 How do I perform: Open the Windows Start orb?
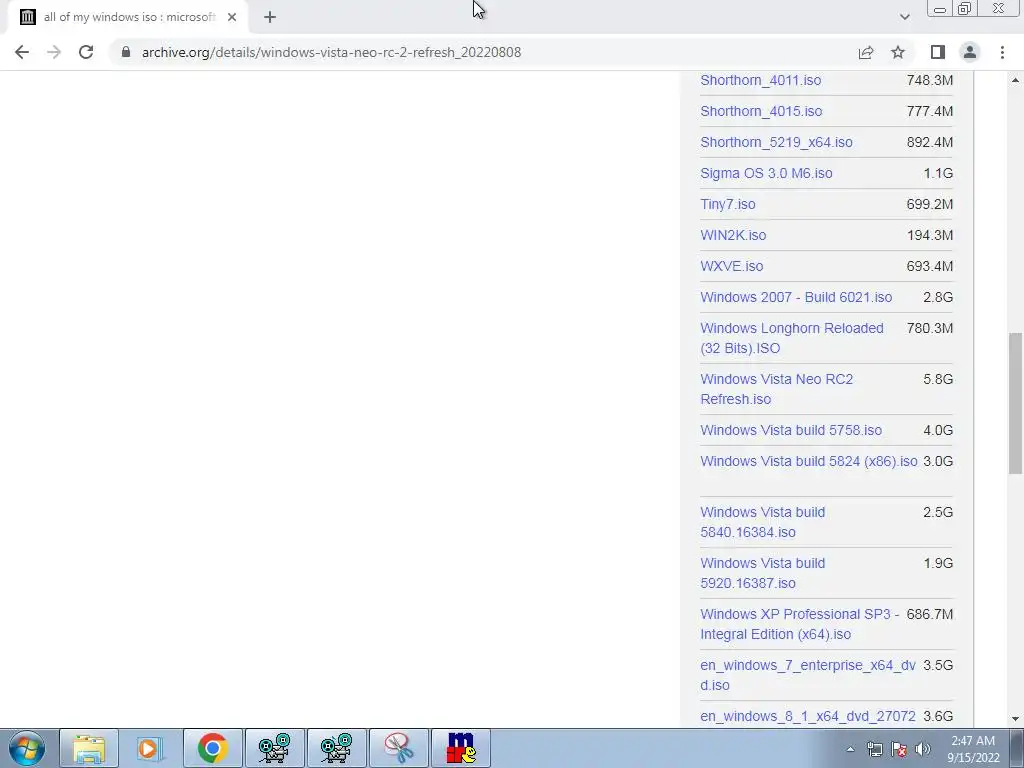pos(26,748)
